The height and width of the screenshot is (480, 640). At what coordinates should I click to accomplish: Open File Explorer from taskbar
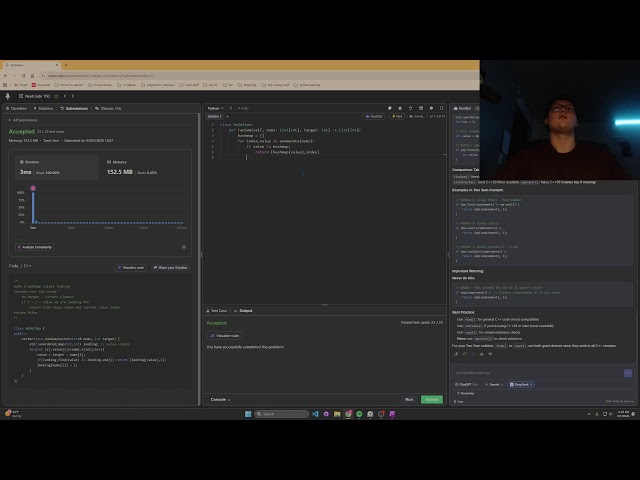tap(337, 414)
